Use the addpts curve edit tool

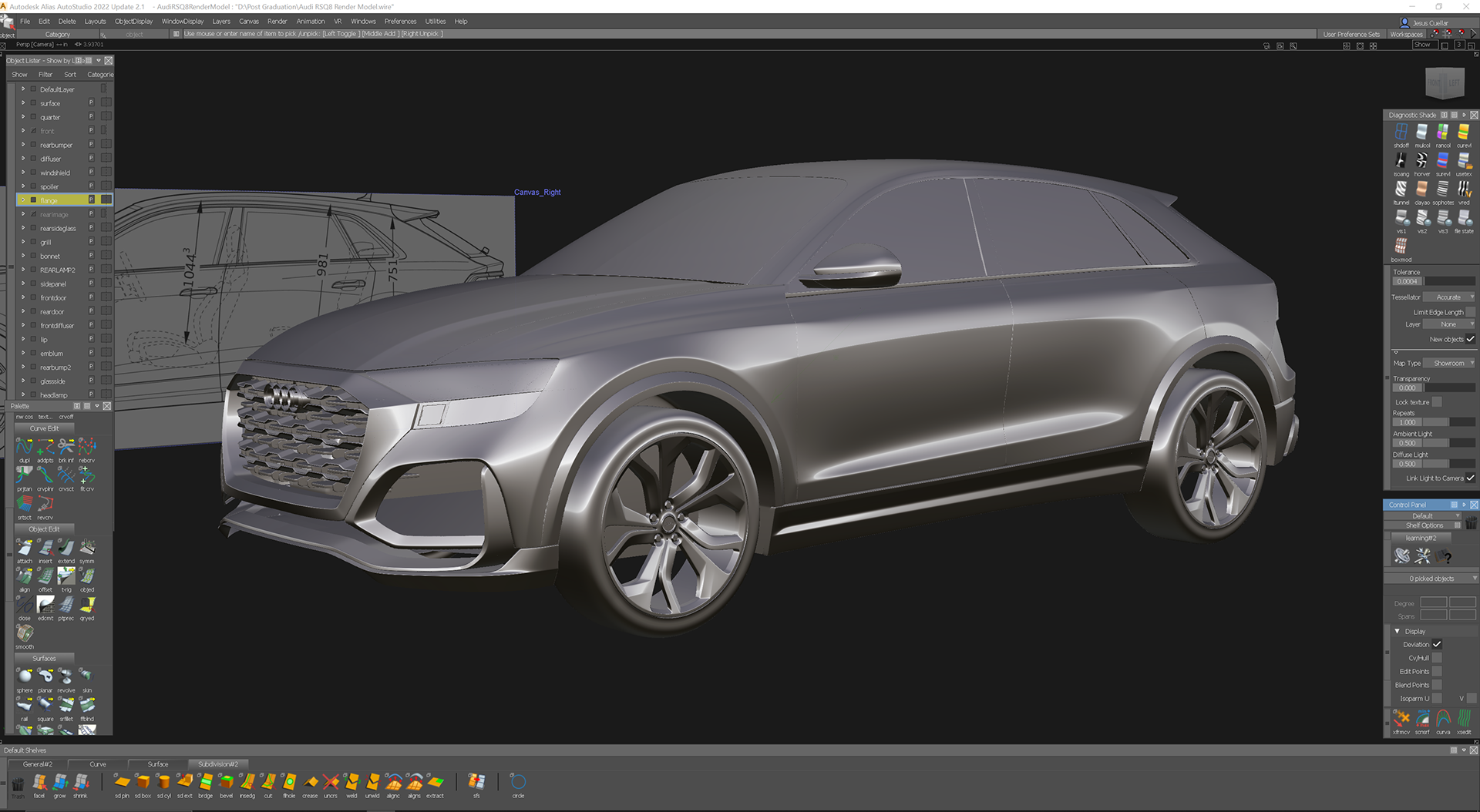pos(45,447)
